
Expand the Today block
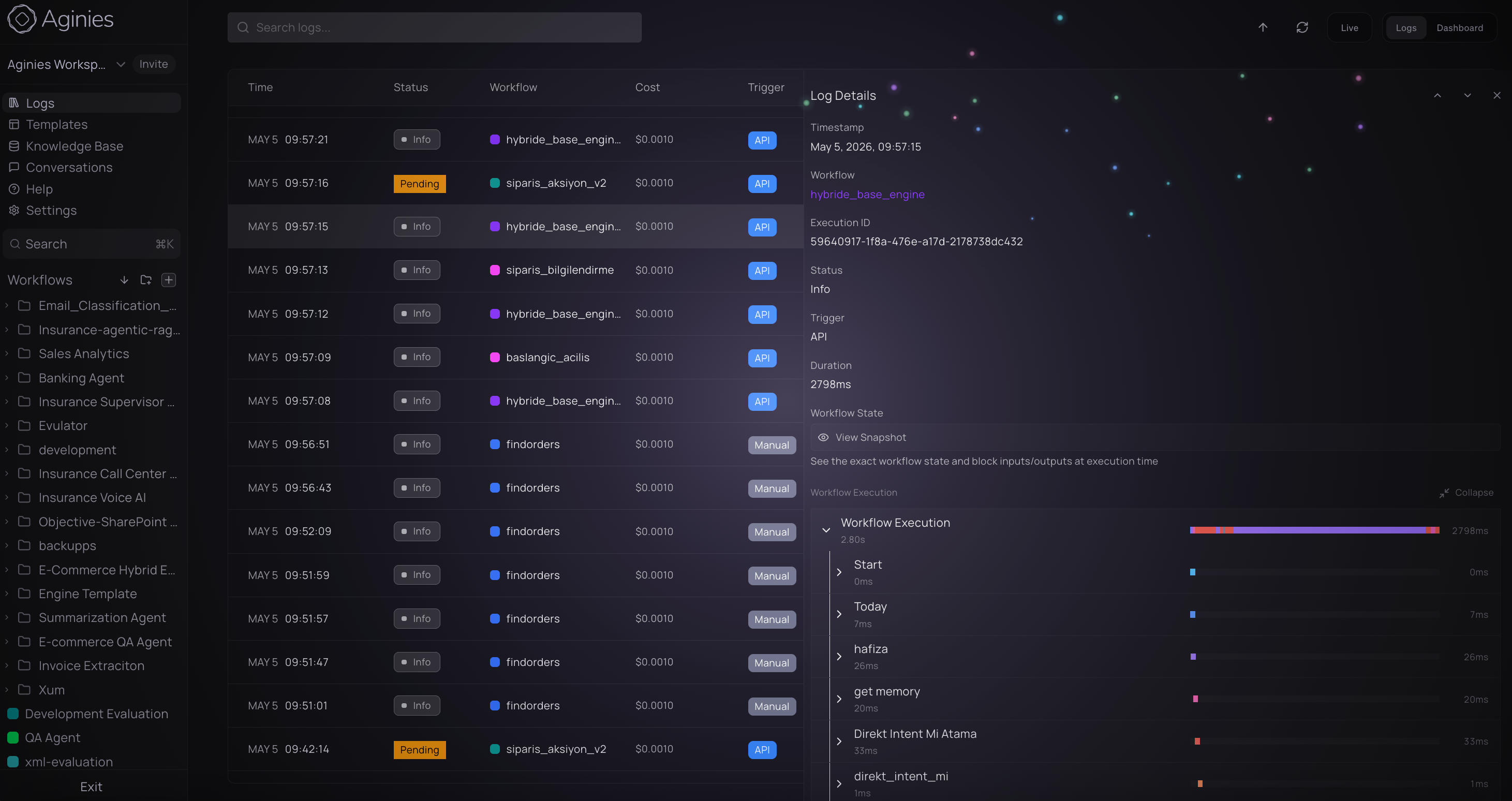pyautogui.click(x=839, y=614)
